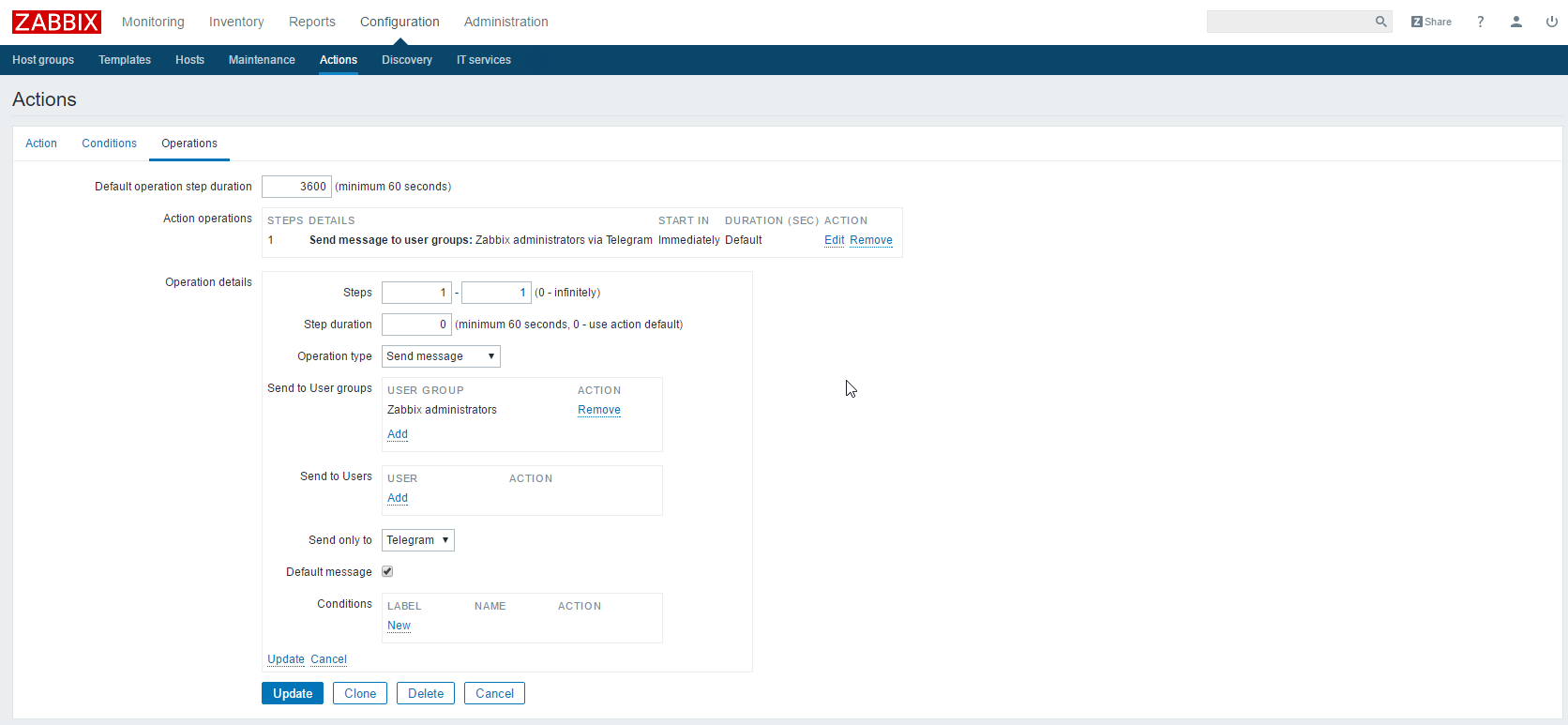Click New to add a condition
This screenshot has width=1568, height=725.
399,626
